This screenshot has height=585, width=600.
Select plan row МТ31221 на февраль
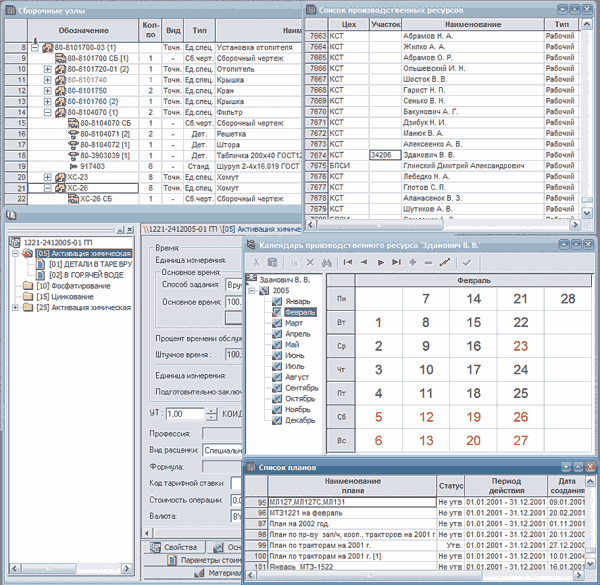pyautogui.click(x=352, y=513)
